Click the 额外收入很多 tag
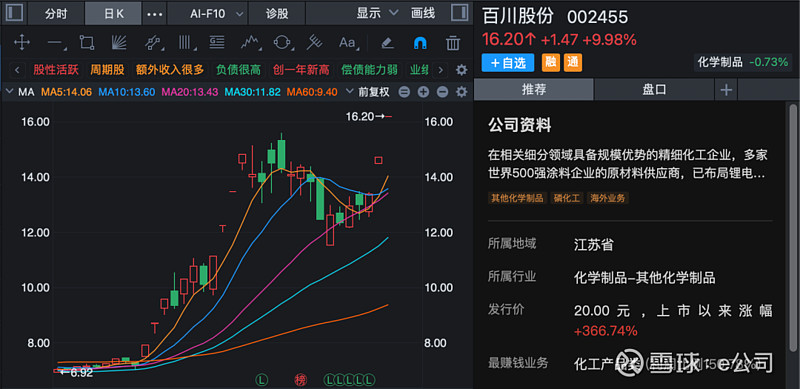 click(x=170, y=70)
